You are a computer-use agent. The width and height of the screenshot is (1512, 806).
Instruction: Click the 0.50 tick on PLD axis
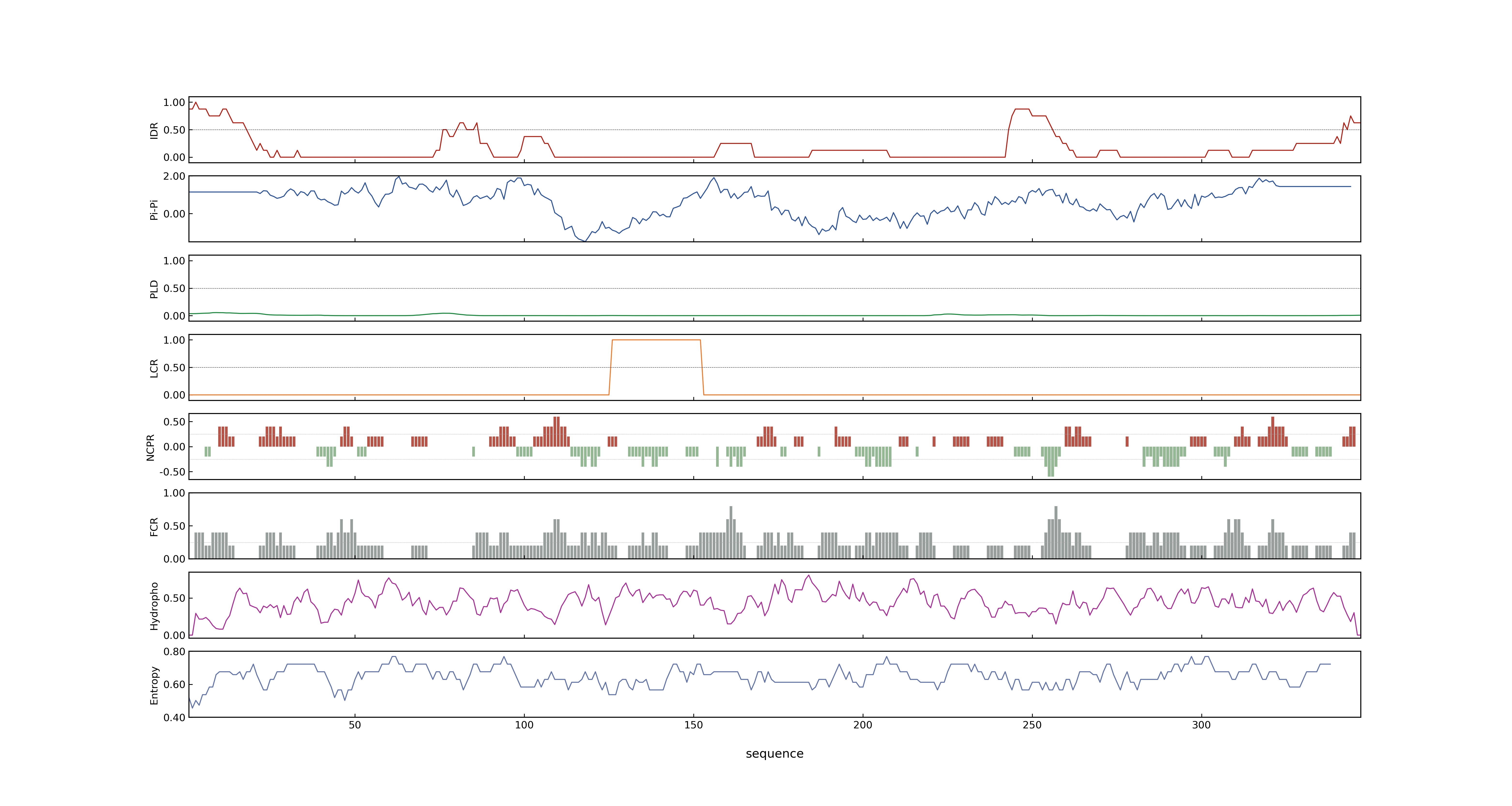coord(174,288)
